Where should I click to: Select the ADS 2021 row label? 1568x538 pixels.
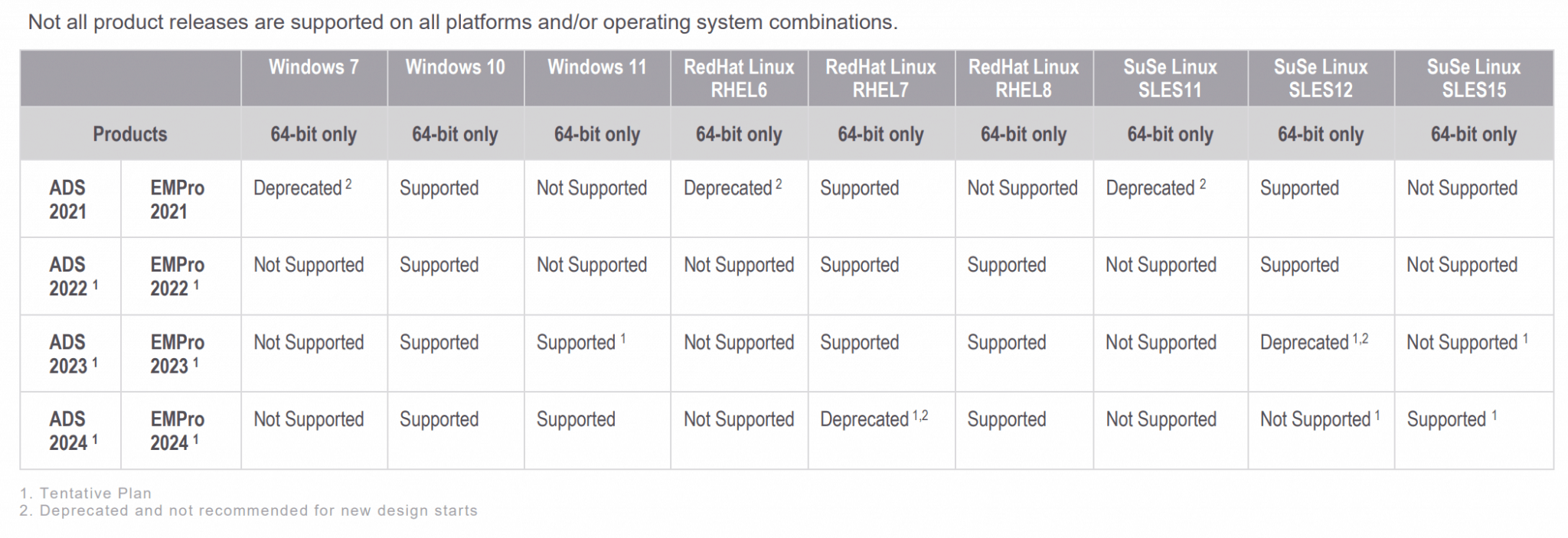(68, 199)
